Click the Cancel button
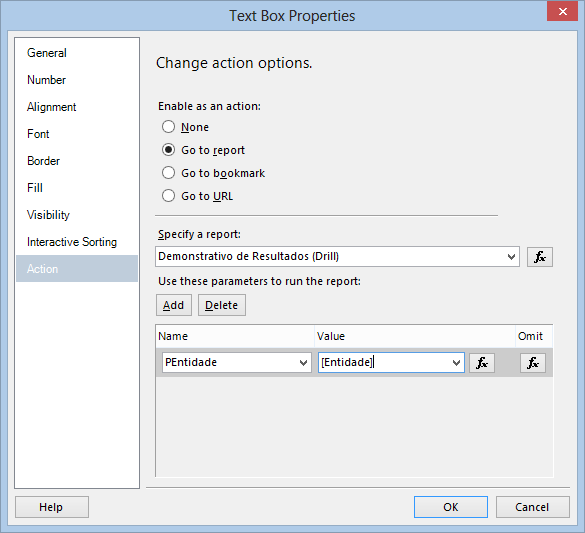The width and height of the screenshot is (585, 533). point(532,507)
